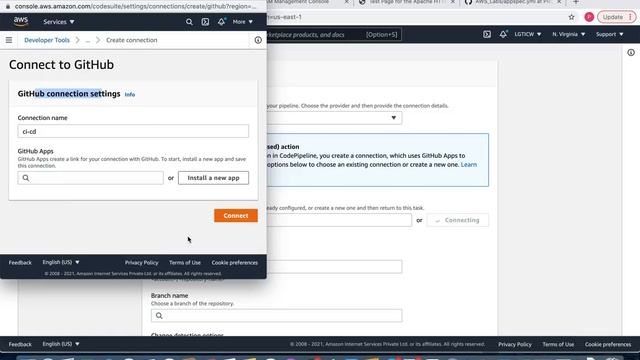640x360 pixels.
Task: Open the browser profile avatar
Action: tap(589, 17)
